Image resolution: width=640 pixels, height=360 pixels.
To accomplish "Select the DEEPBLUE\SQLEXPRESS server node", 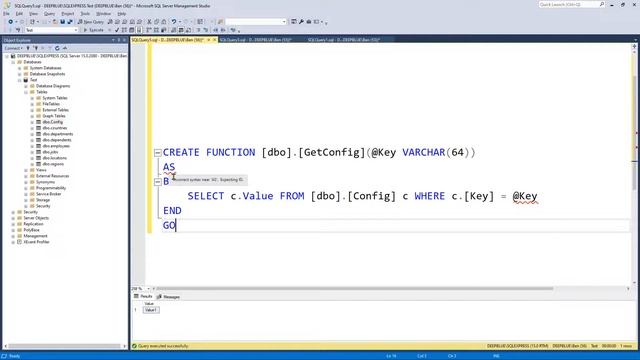I will 72,56.
